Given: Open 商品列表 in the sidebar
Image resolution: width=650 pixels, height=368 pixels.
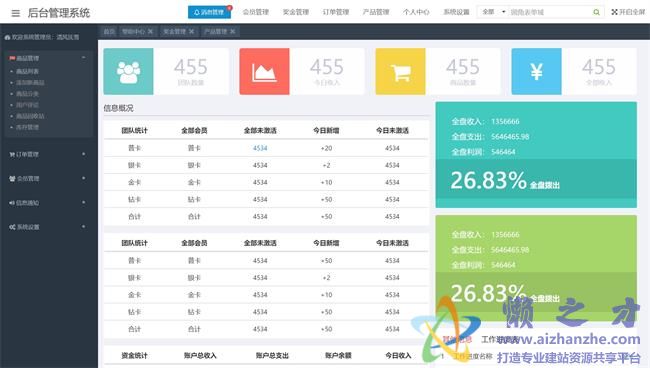Looking at the screenshot, I should pos(27,72).
